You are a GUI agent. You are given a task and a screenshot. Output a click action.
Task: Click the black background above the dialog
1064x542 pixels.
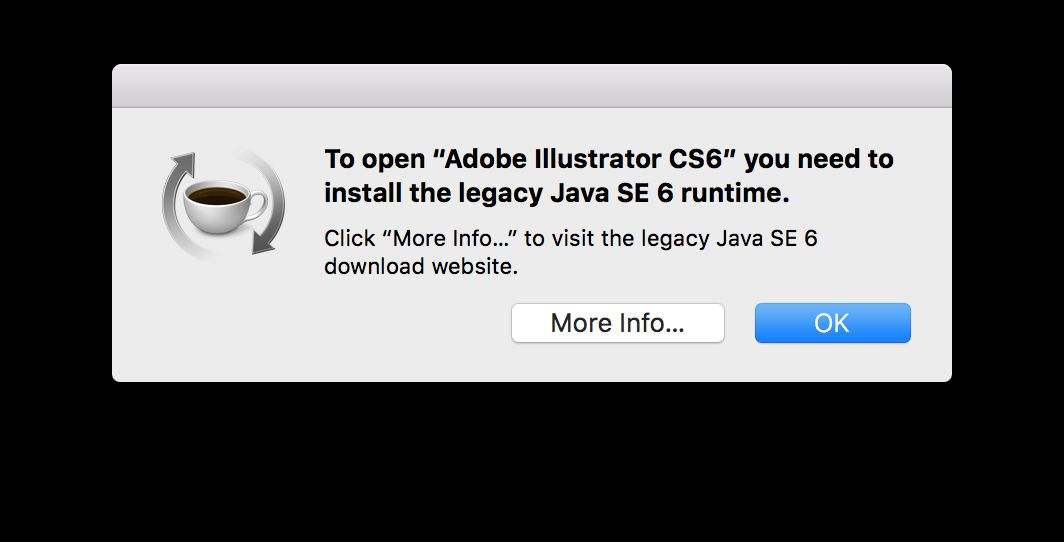pyautogui.click(x=532, y=31)
